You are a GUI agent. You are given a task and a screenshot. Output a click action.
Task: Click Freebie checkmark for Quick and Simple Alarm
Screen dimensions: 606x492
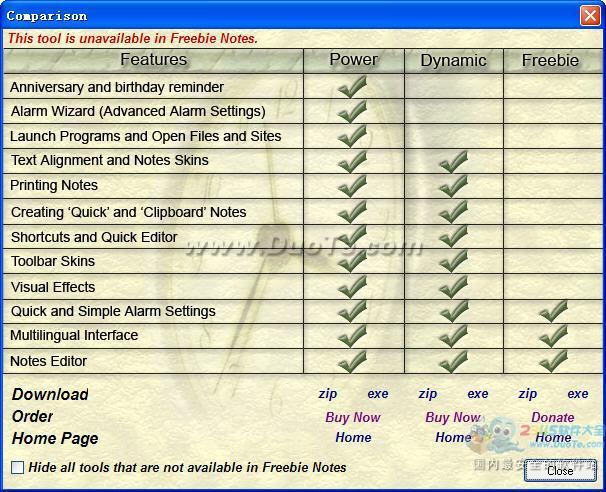pyautogui.click(x=553, y=311)
